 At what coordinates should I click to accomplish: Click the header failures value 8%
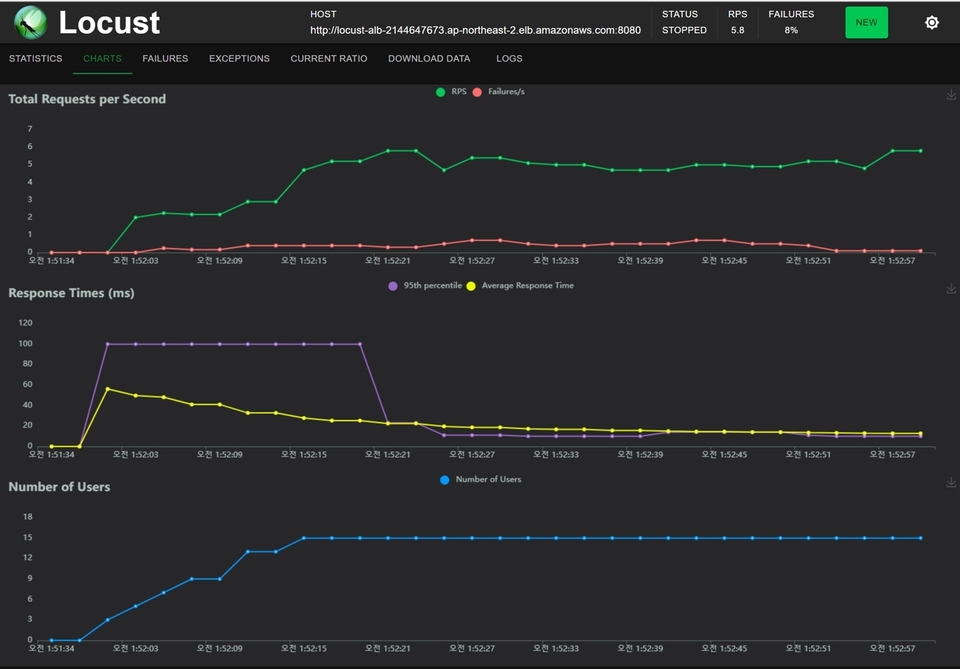pyautogui.click(x=791, y=30)
